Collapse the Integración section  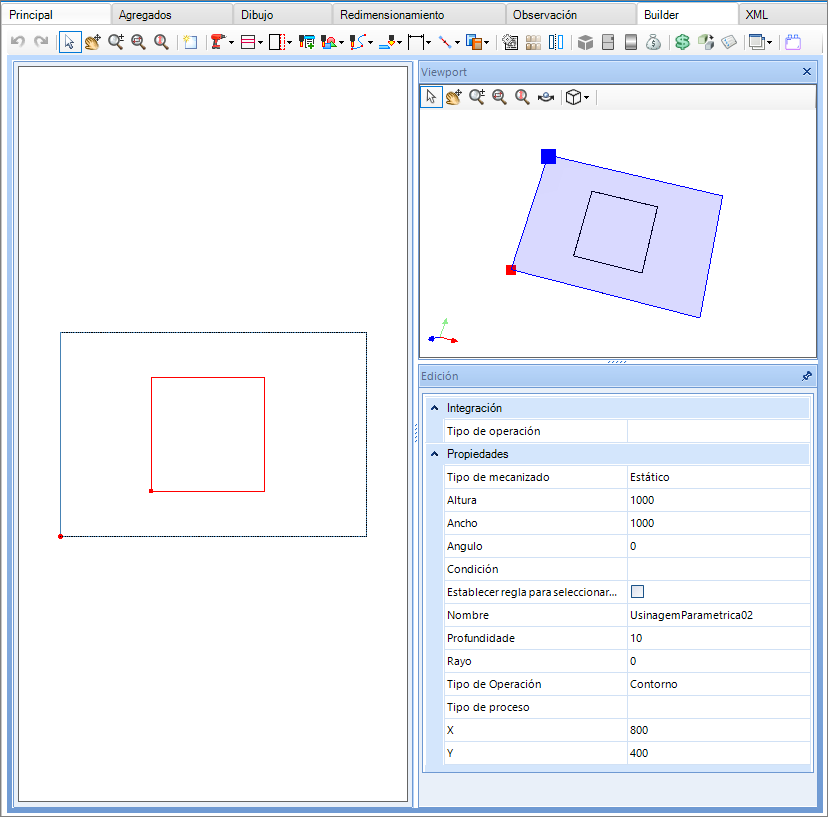[435, 408]
